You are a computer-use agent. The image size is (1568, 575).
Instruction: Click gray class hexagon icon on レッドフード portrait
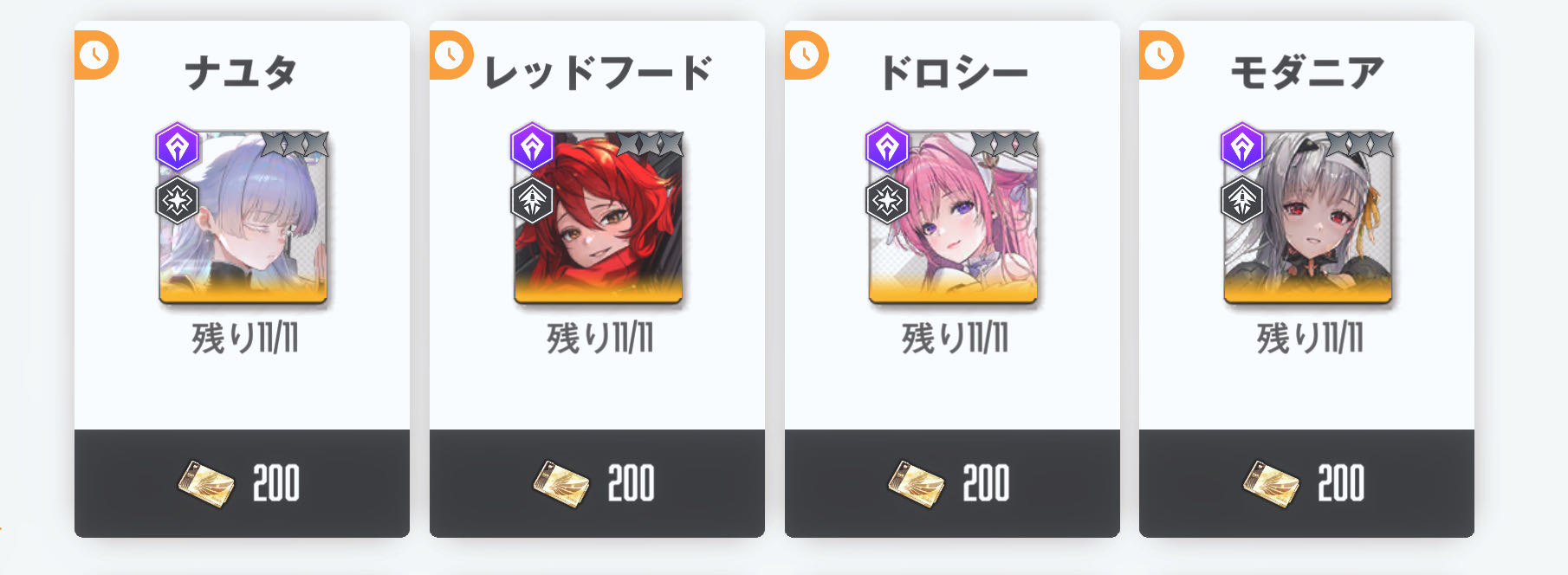[532, 200]
